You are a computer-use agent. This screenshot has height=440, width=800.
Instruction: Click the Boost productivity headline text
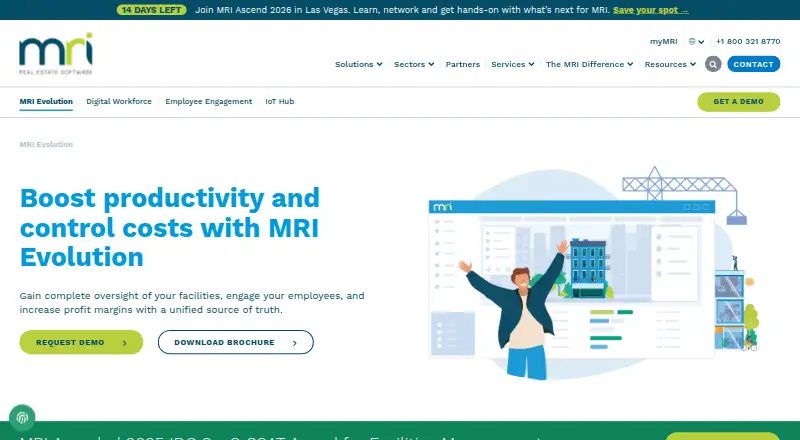(x=169, y=227)
